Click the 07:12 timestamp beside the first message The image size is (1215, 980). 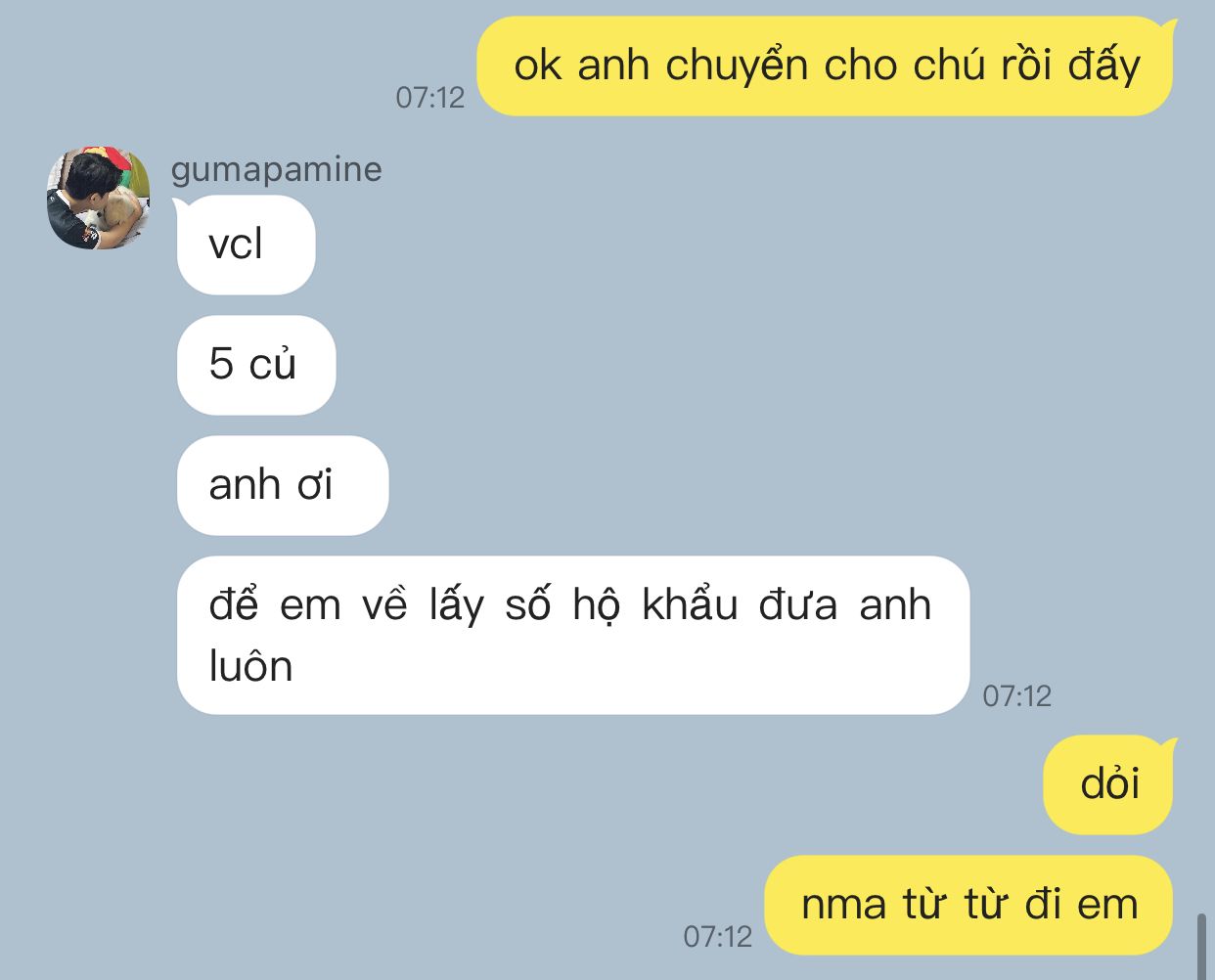tap(430, 98)
